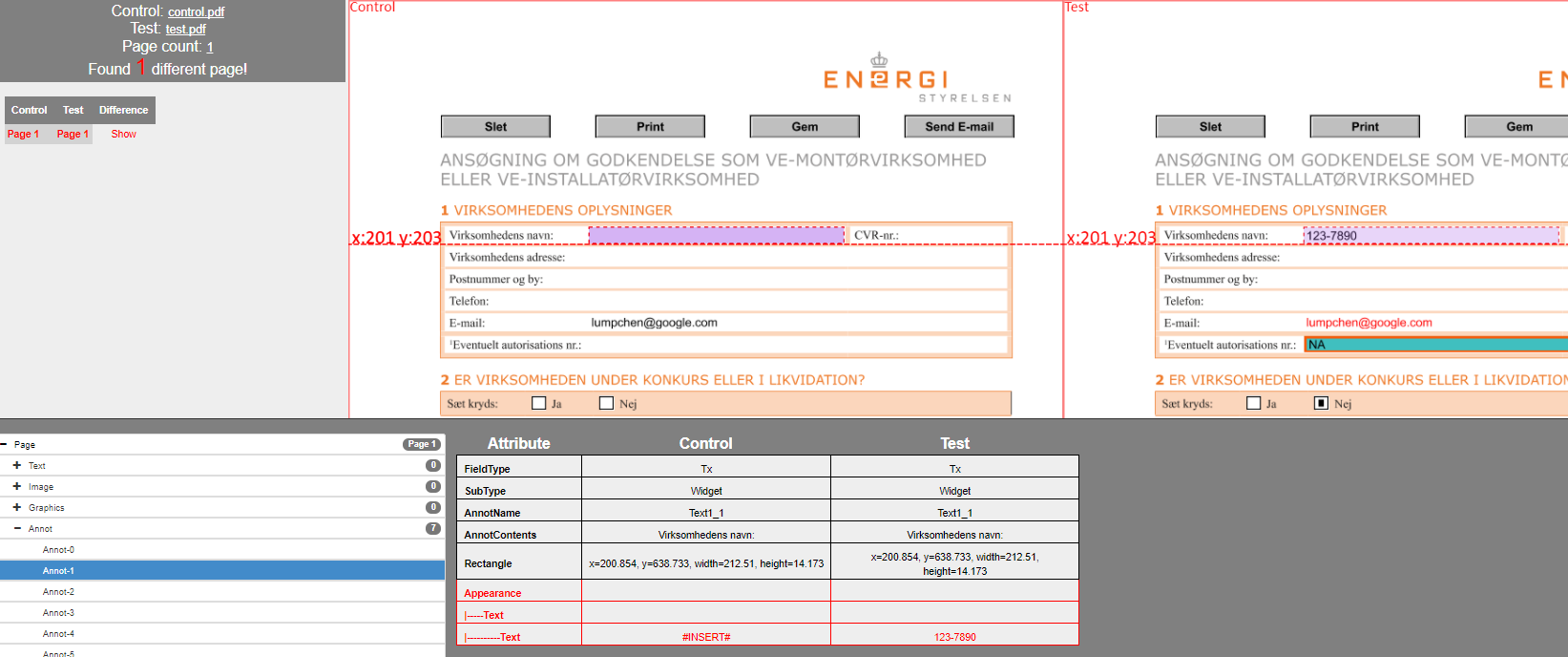The width and height of the screenshot is (1568, 657).
Task: Click Gem button in Test document
Action: (1517, 127)
